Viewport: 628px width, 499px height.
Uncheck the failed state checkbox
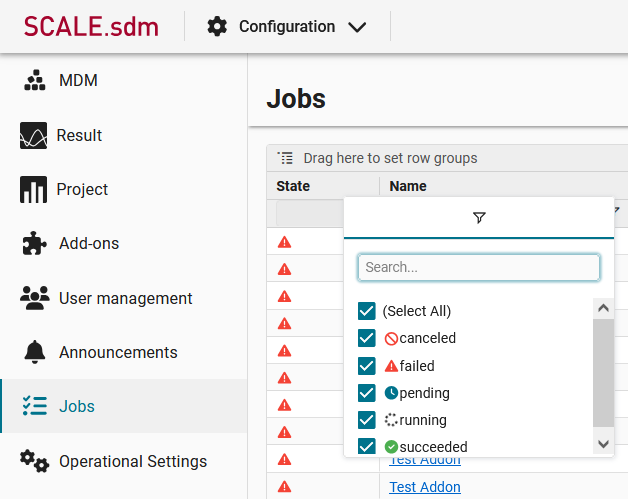[366, 366]
